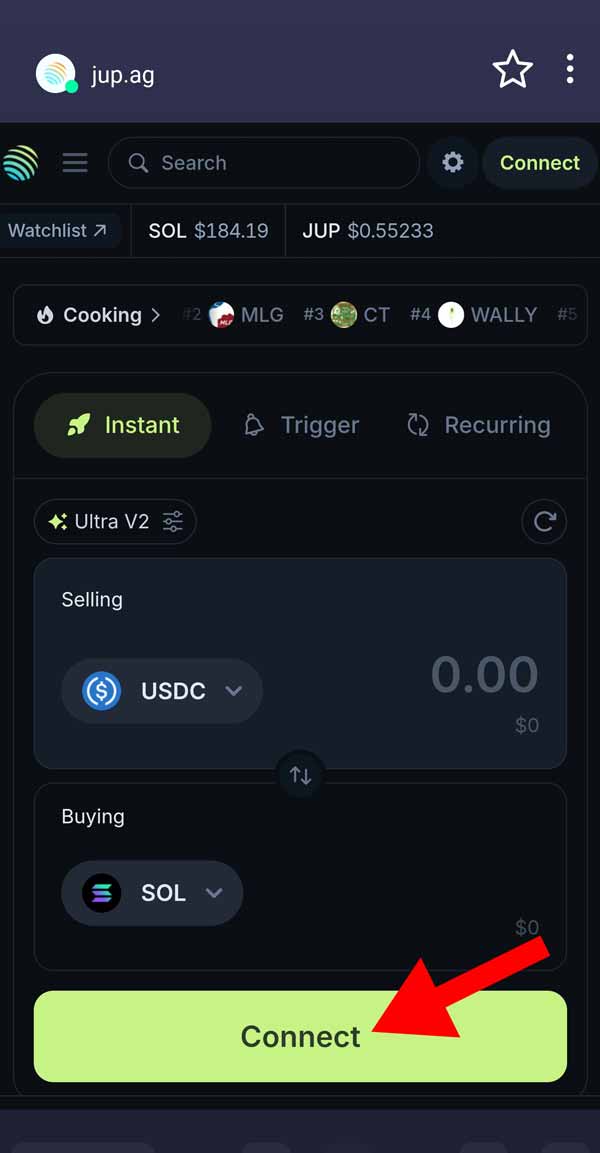Viewport: 600px width, 1153px height.
Task: Expand the Cooking trending list
Action: tap(98, 315)
